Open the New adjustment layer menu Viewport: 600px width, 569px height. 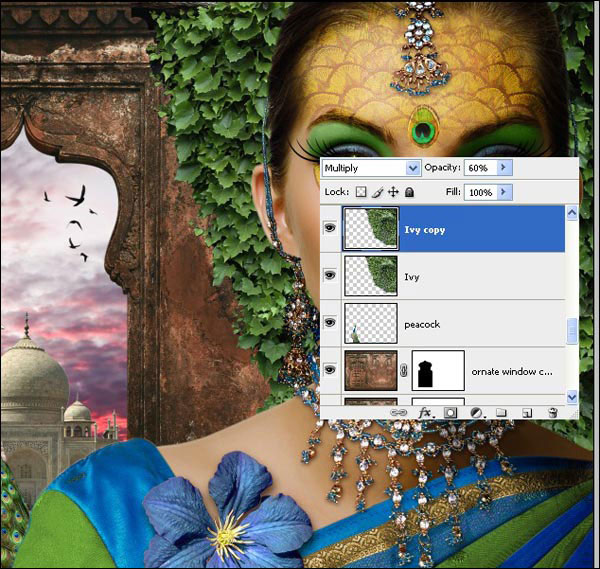pyautogui.click(x=476, y=412)
